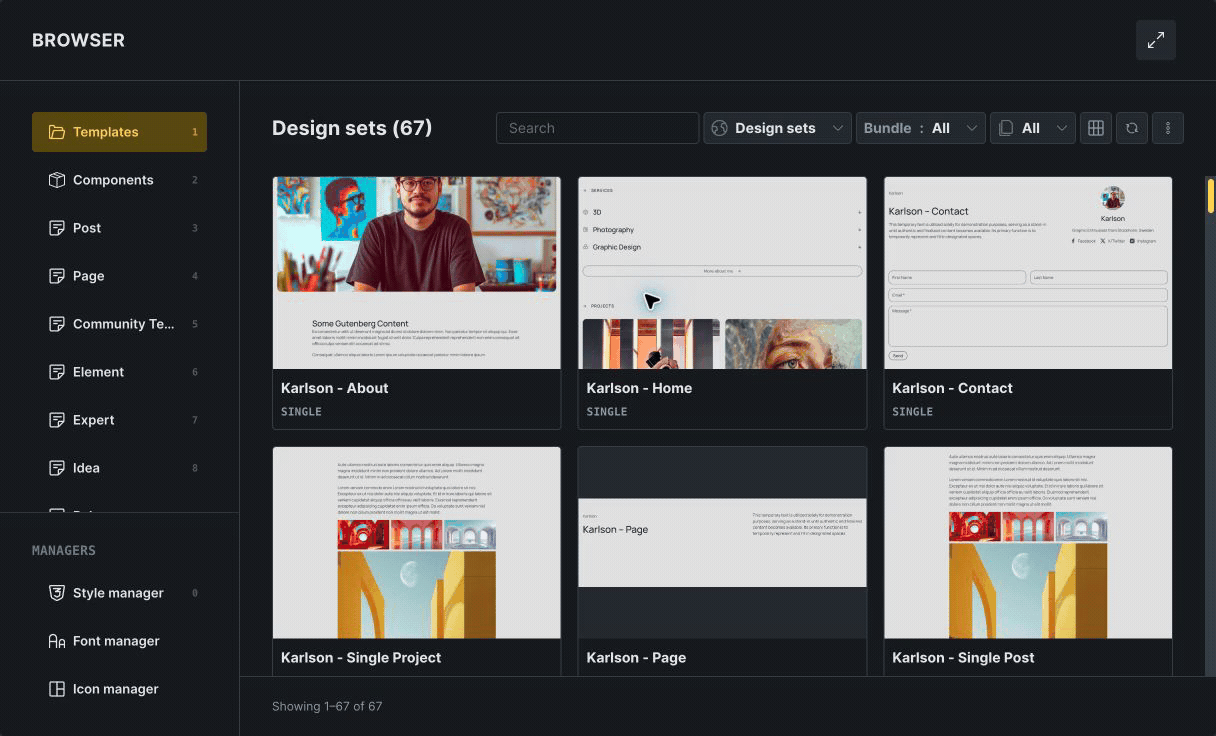Screen dimensions: 1216x736
Task: Click the Community Templates icon
Action: [x=57, y=324]
